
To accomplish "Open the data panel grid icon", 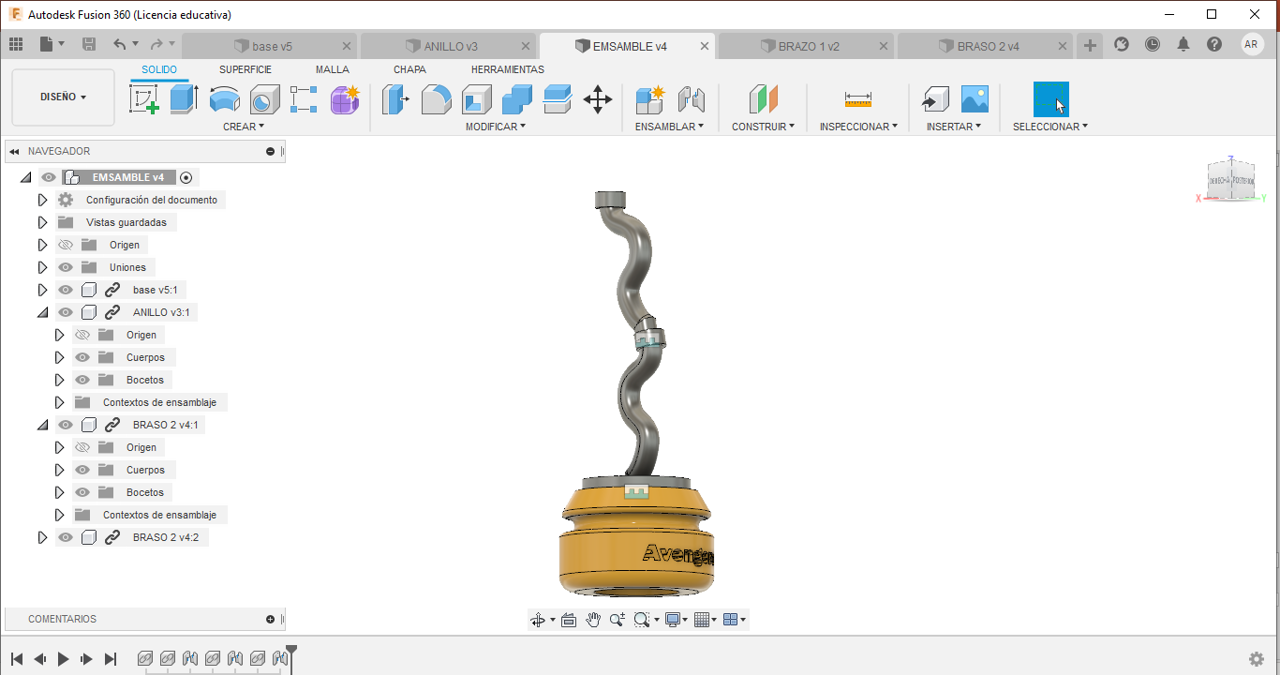I will tap(16, 44).
